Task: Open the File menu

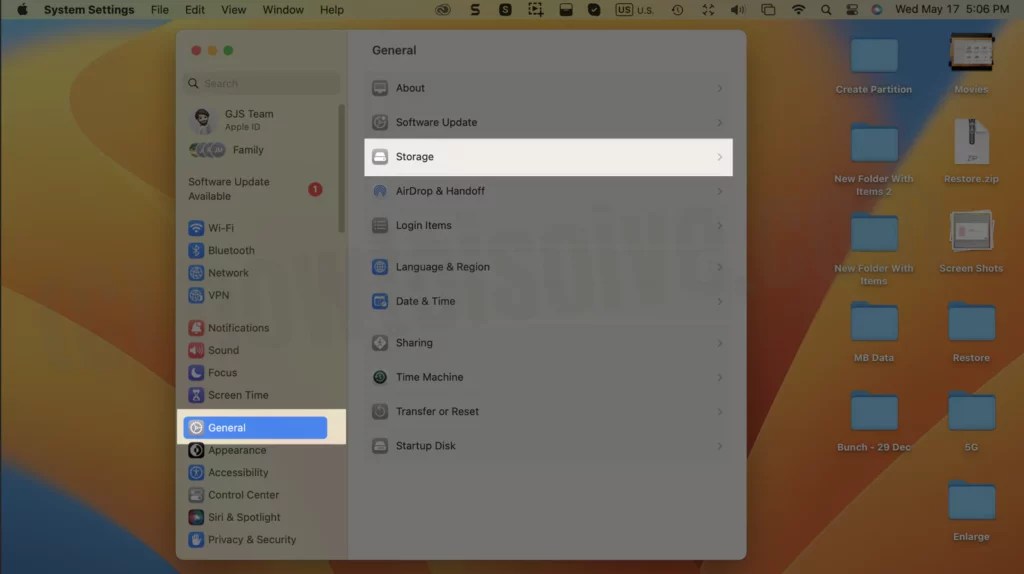Action: pos(159,10)
